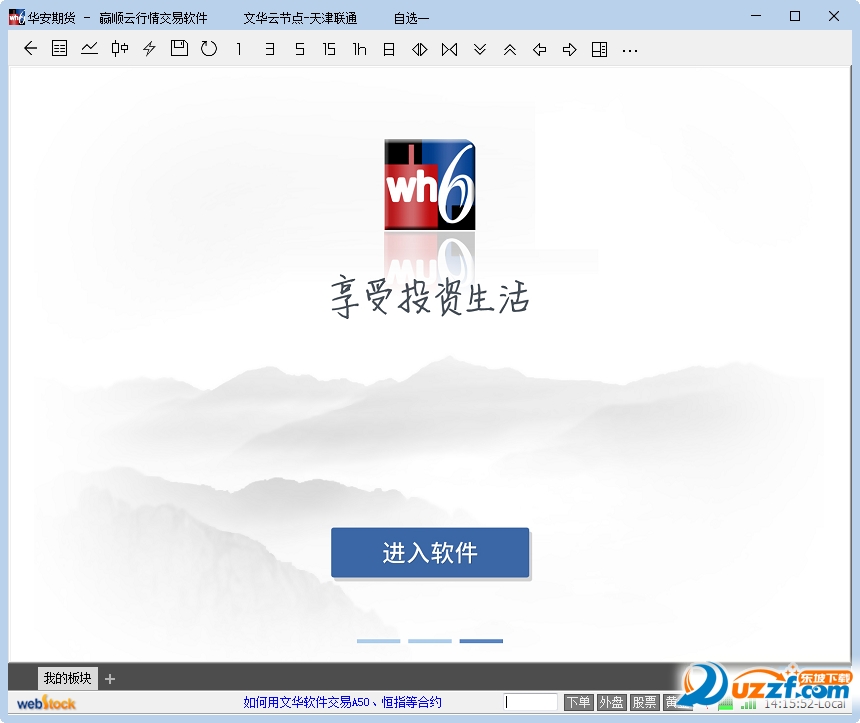Go to second slide indicator bar
The width and height of the screenshot is (860, 723).
pos(430,641)
